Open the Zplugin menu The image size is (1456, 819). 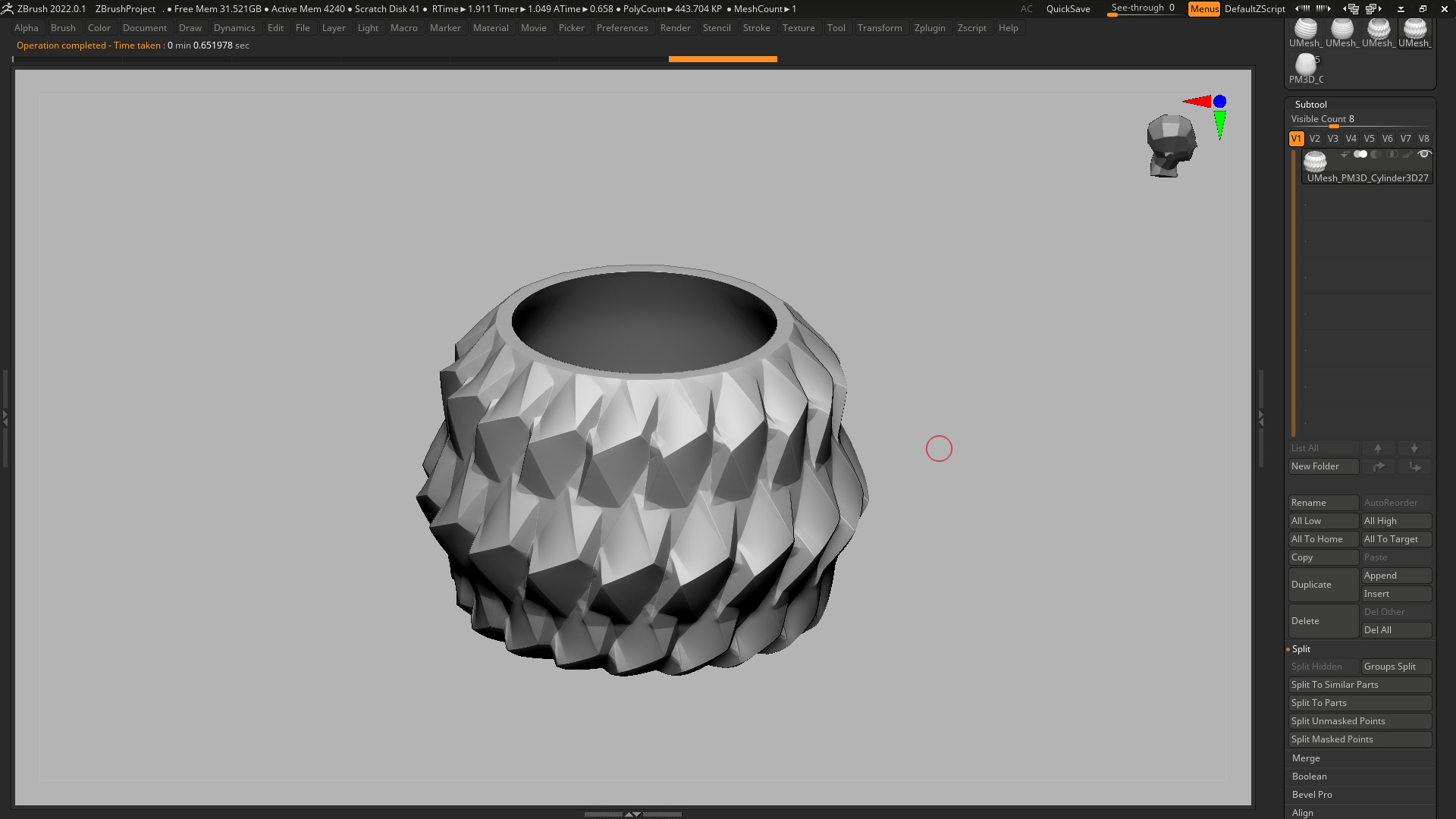click(930, 28)
